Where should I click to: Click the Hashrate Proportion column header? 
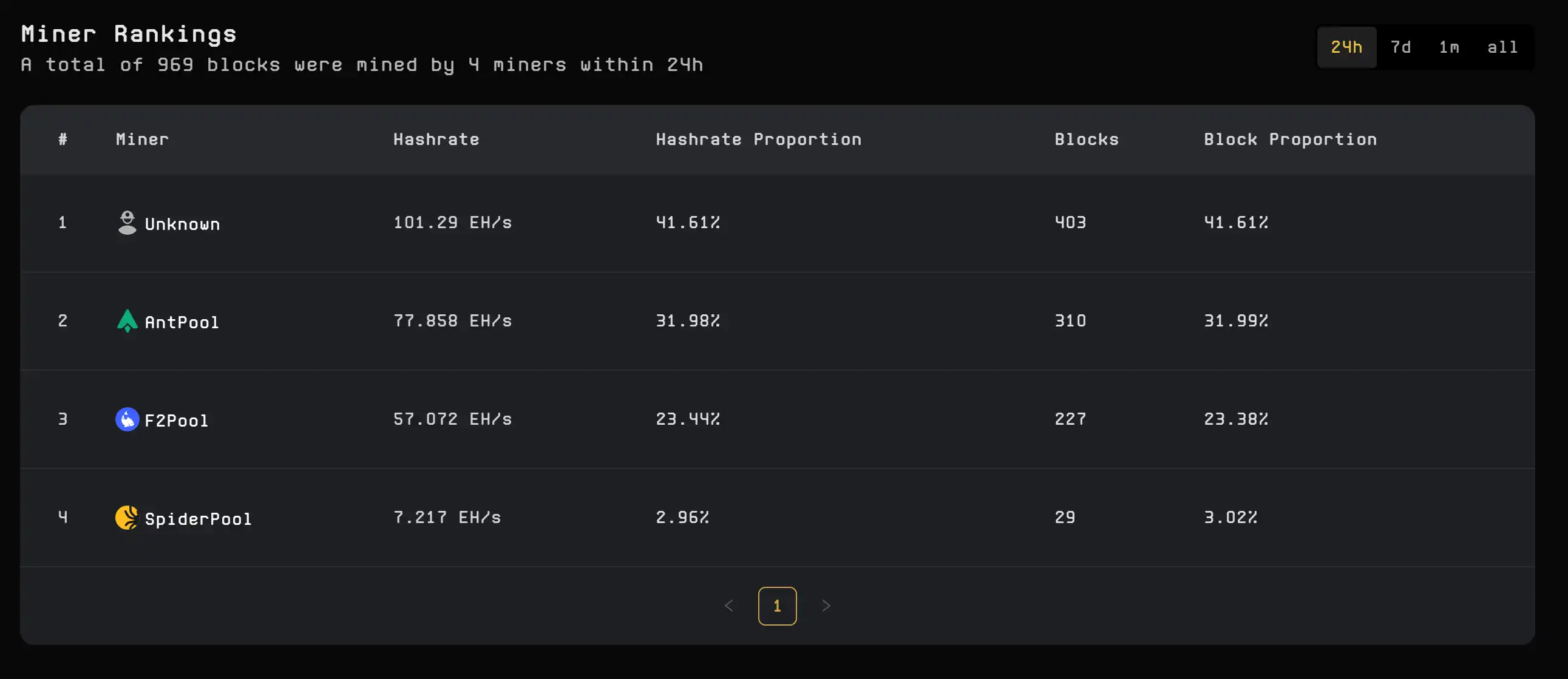pos(758,140)
